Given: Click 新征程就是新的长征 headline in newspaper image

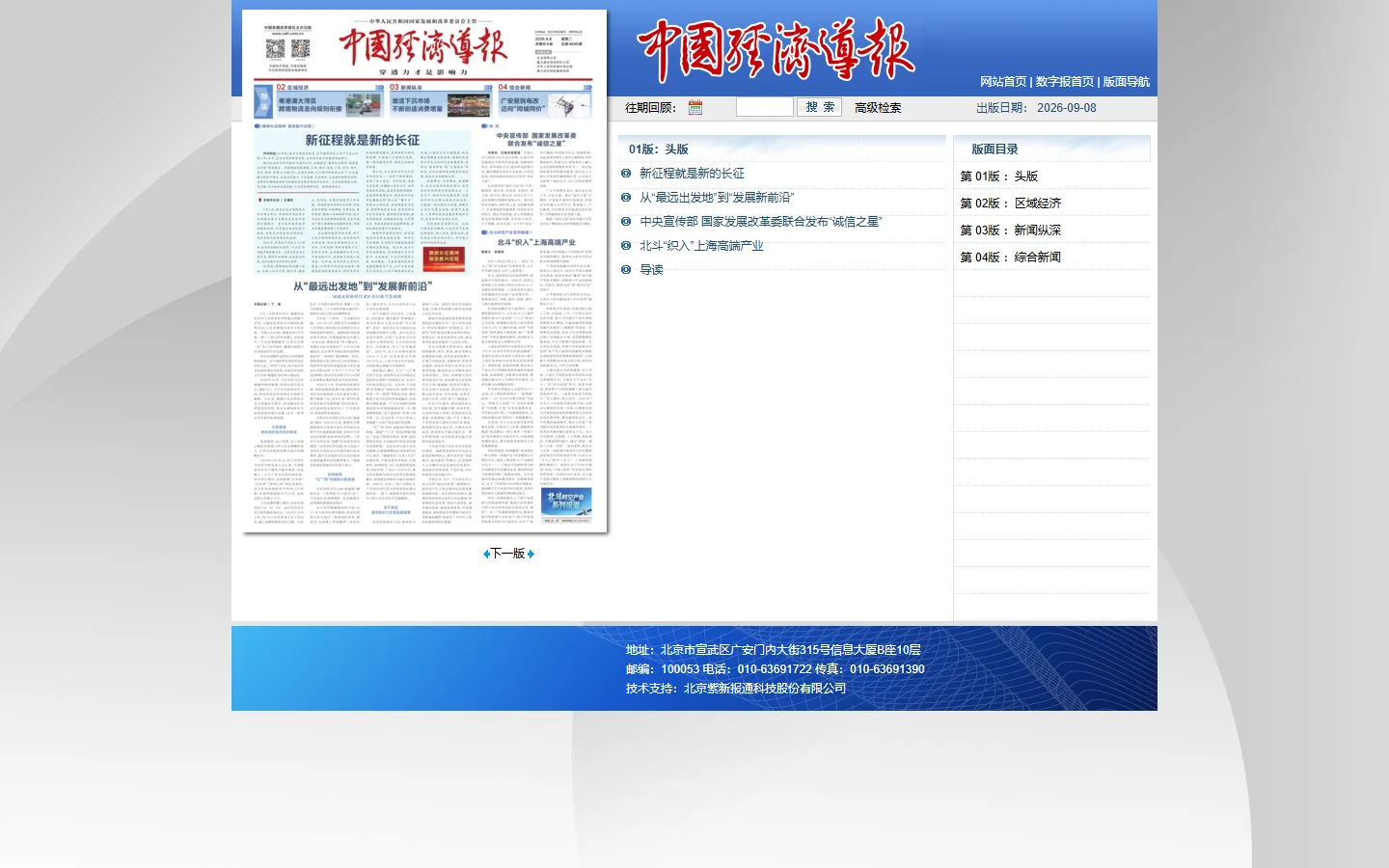Looking at the screenshot, I should 363,141.
